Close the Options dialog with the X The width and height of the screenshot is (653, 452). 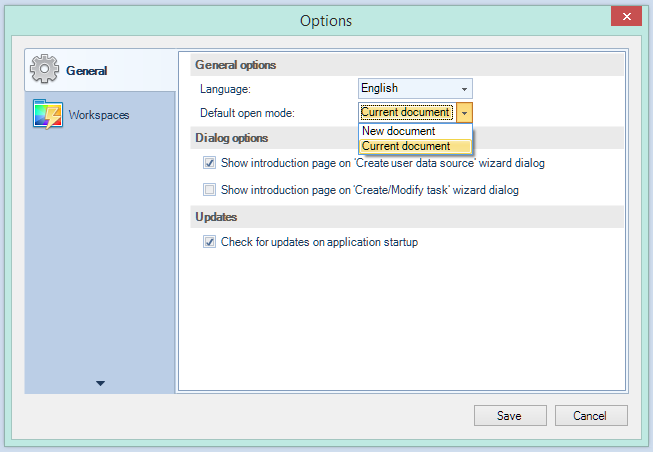pyautogui.click(x=626, y=17)
